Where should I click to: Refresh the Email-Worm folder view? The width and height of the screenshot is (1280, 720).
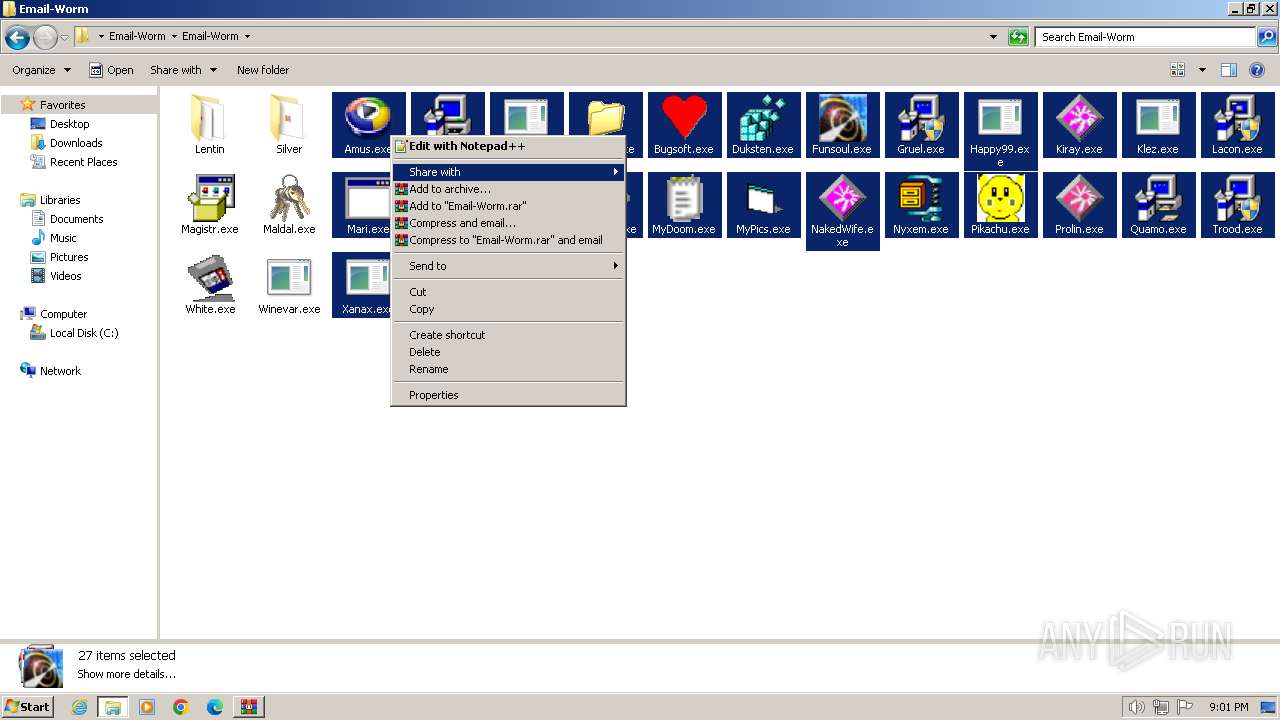click(x=1018, y=37)
